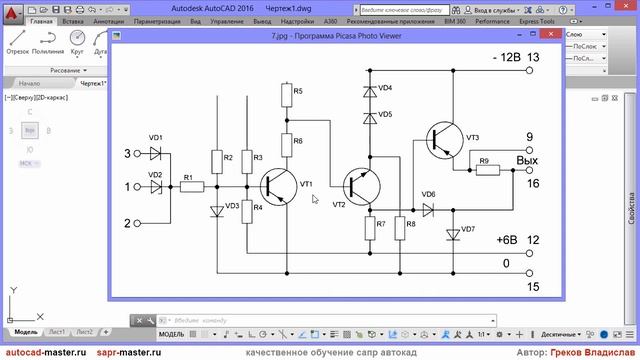640x360 pixels.
Task: Toggle infer constraints in status bar
Action: tap(226, 334)
